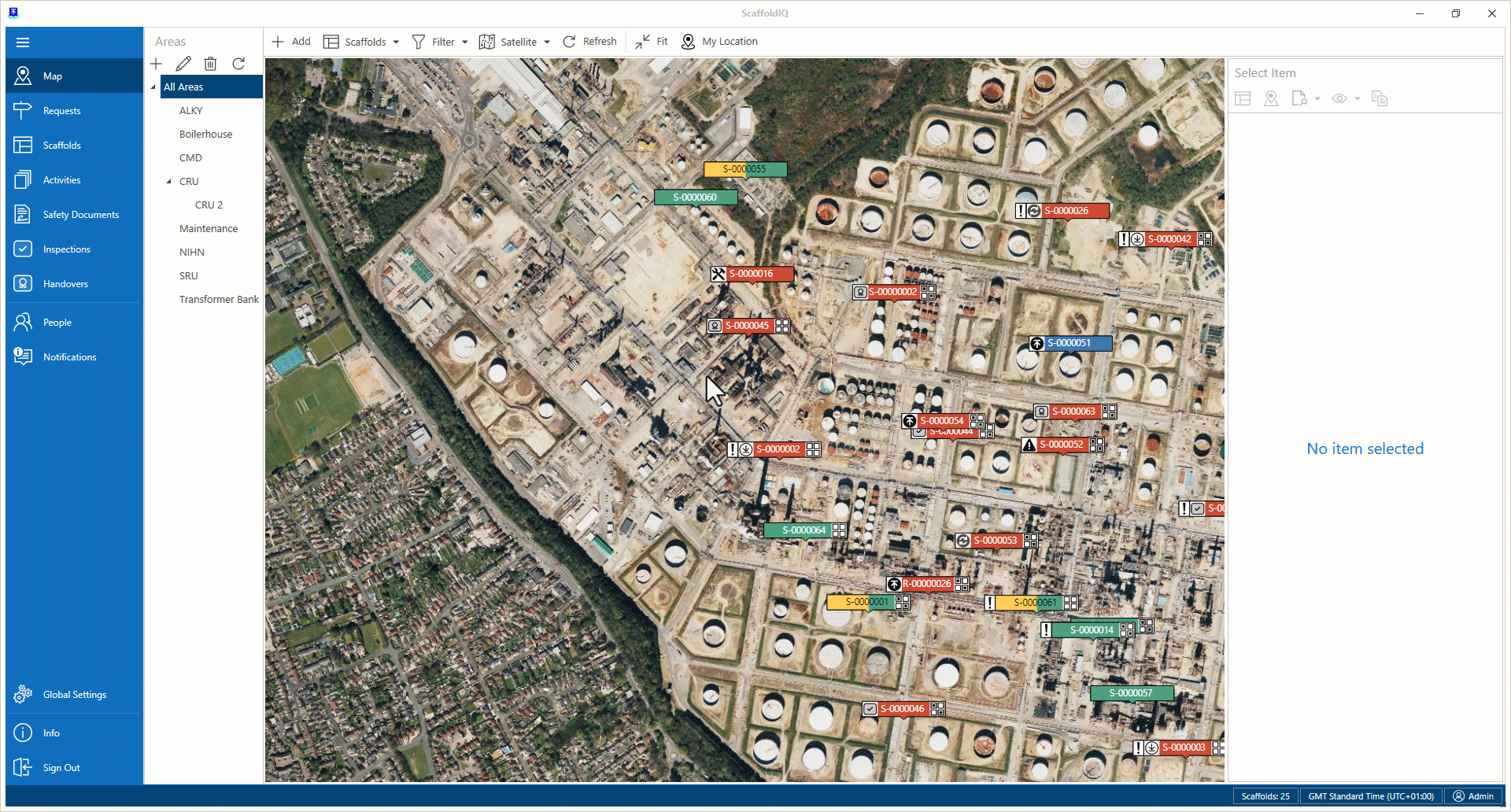This screenshot has height=812, width=1511.
Task: Click My Location toolbar button
Action: tap(719, 42)
